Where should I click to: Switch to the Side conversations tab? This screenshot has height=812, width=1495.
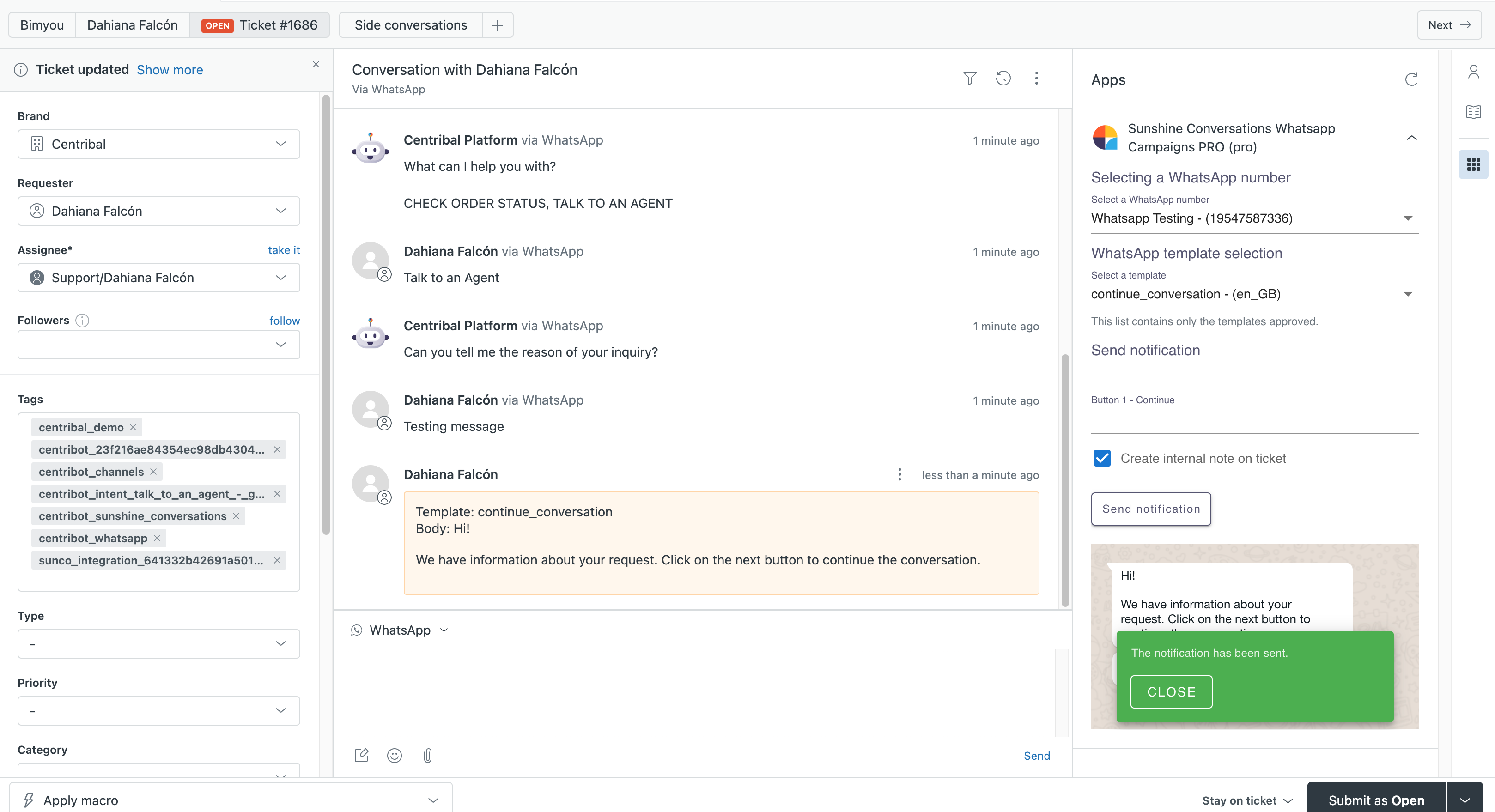(x=410, y=25)
